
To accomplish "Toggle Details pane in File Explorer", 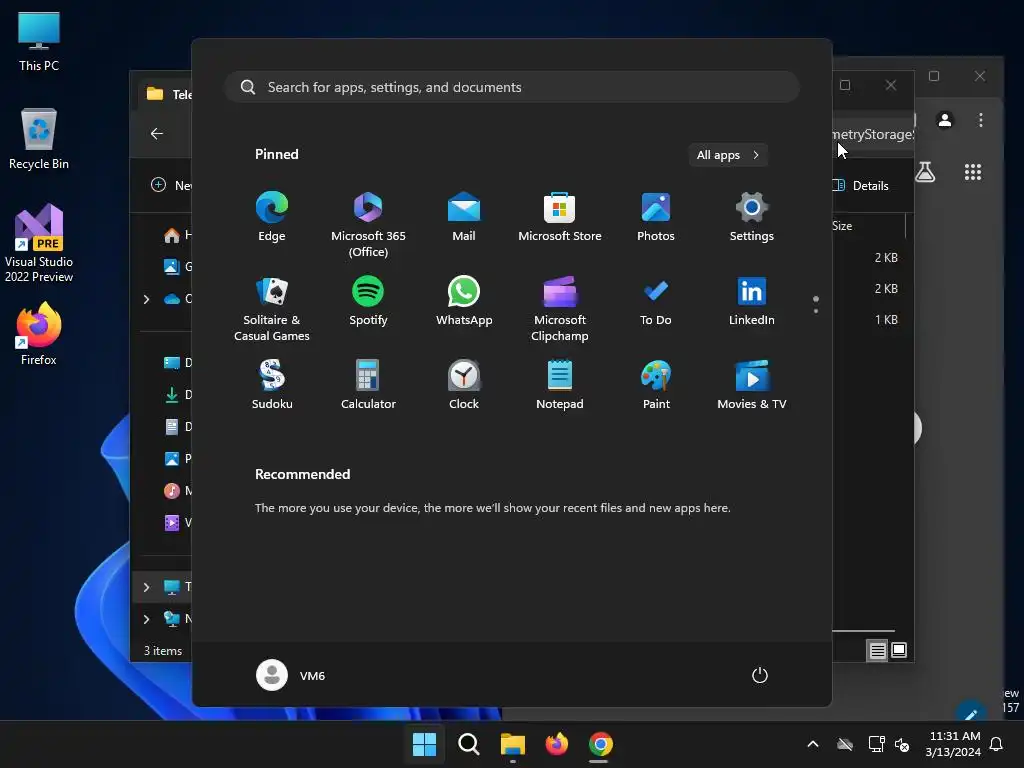I will coord(861,185).
